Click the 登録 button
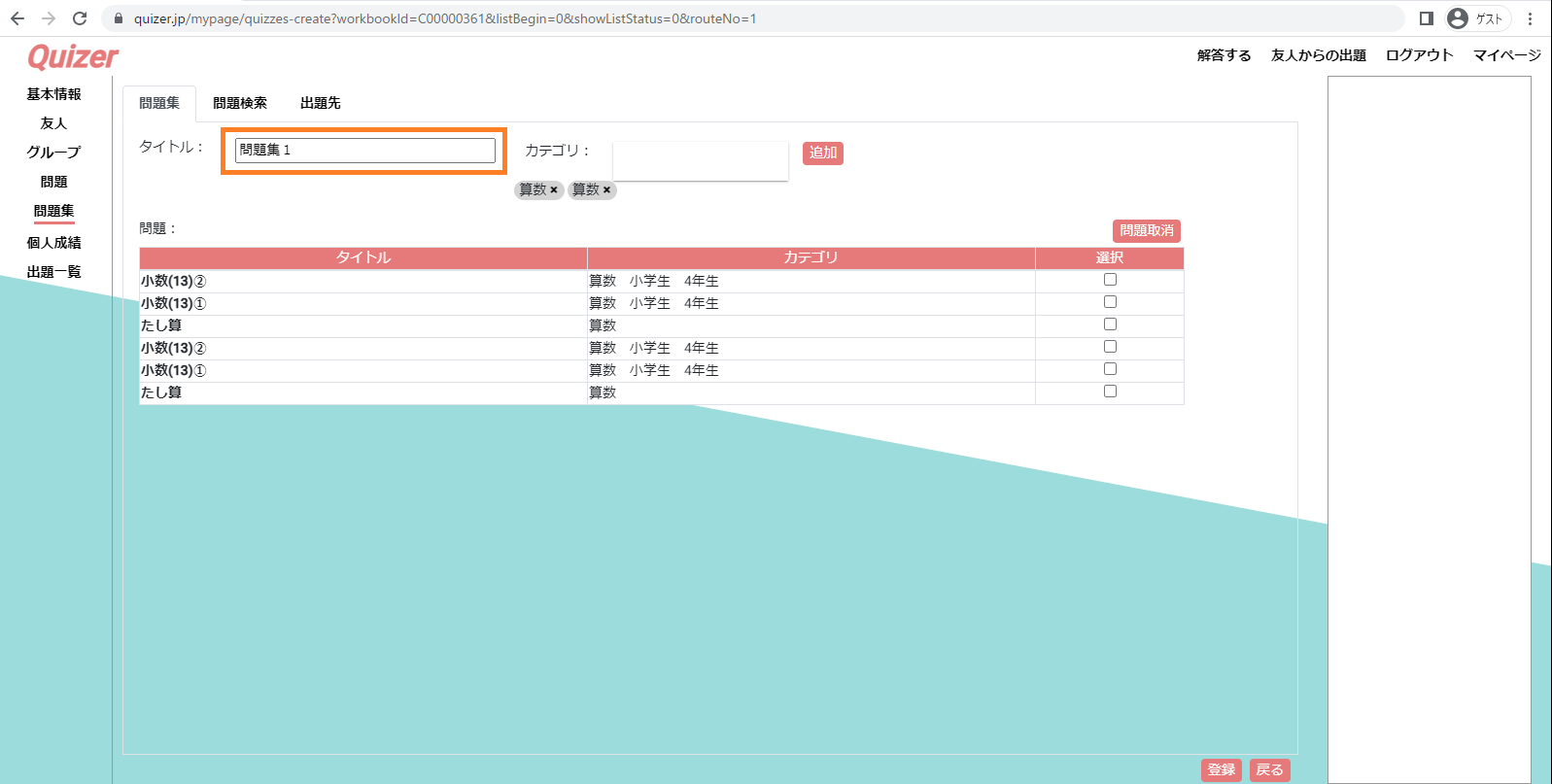Screen dimensions: 1552x784 (1222, 769)
